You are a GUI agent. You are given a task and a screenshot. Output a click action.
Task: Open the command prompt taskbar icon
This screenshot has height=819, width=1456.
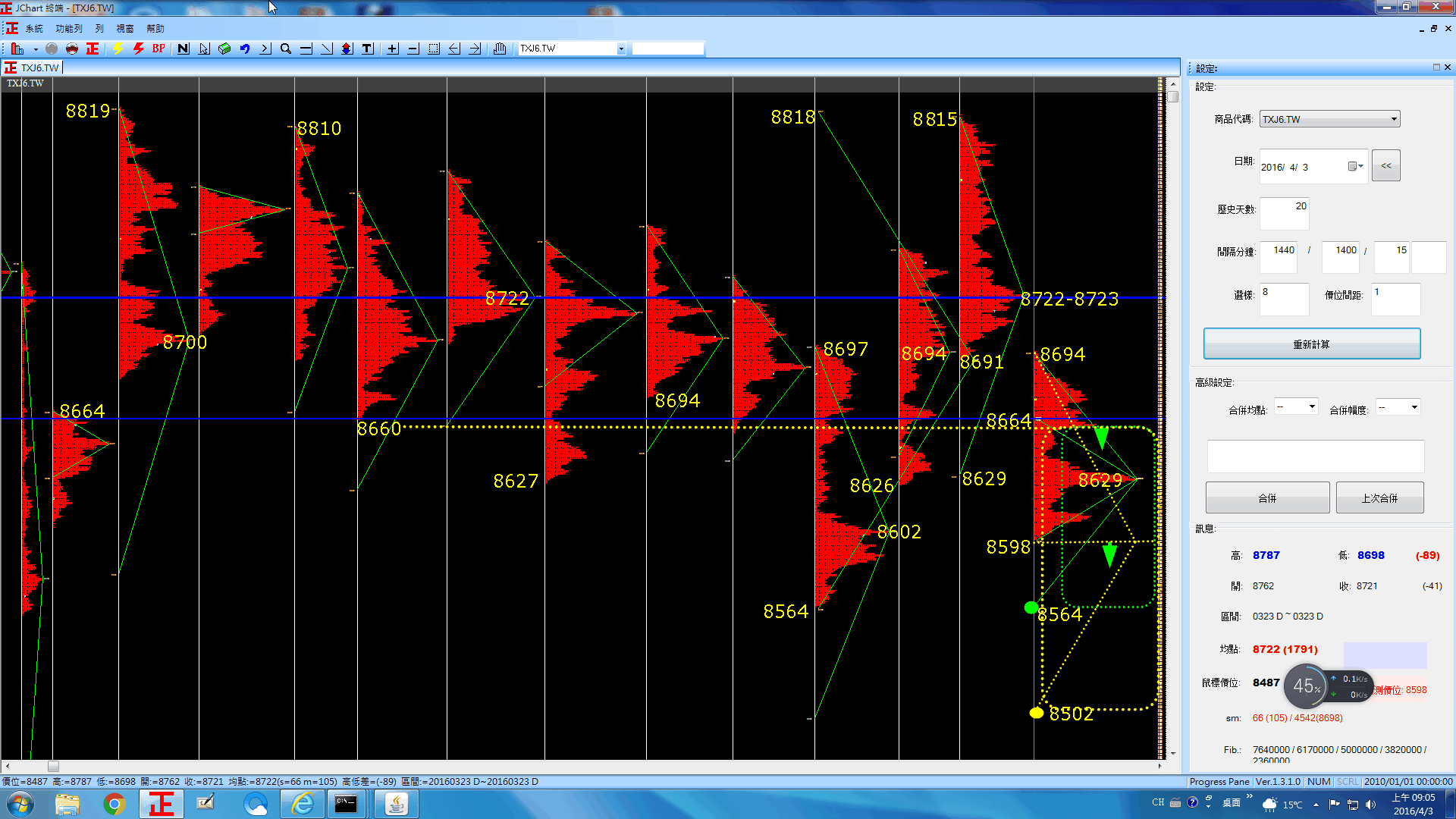346,804
